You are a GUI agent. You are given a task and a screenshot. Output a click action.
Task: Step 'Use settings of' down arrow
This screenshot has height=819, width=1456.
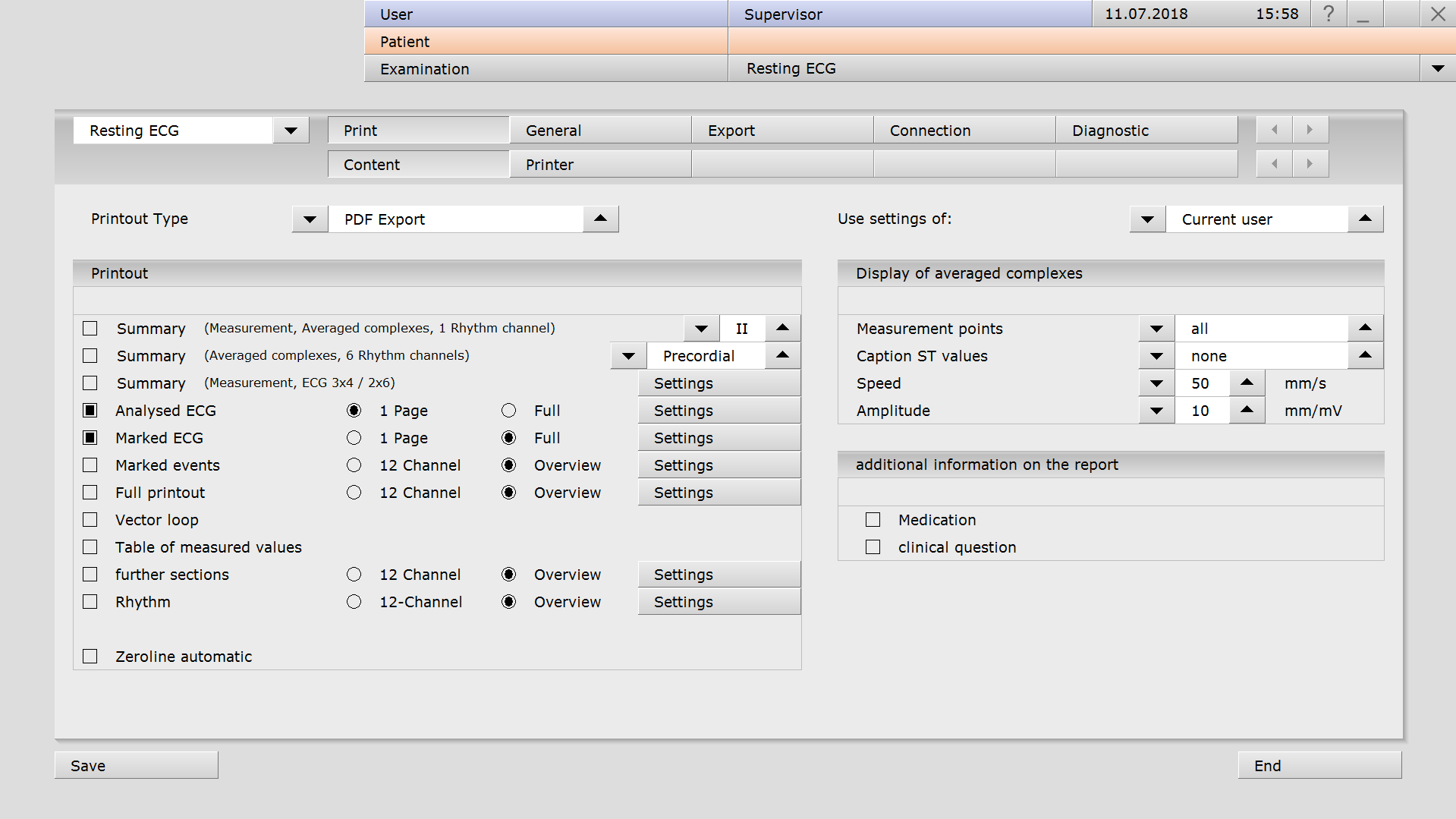[x=1147, y=219]
